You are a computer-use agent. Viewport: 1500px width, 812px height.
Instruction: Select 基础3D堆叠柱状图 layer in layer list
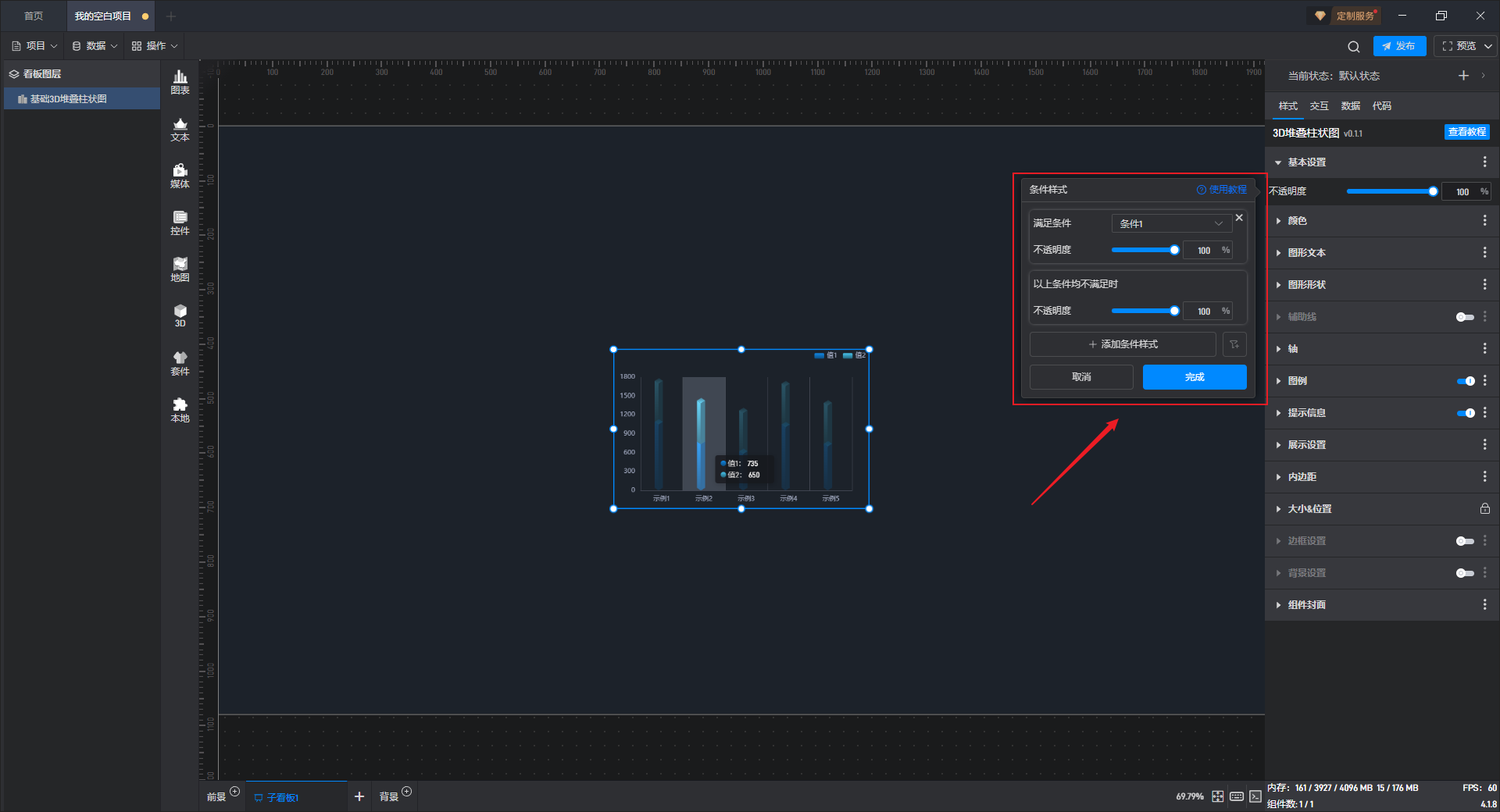[x=69, y=99]
